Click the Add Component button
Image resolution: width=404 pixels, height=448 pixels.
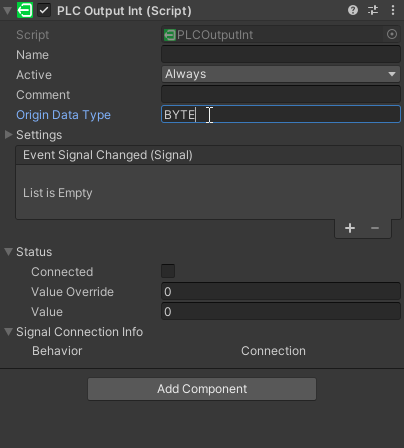pos(202,389)
